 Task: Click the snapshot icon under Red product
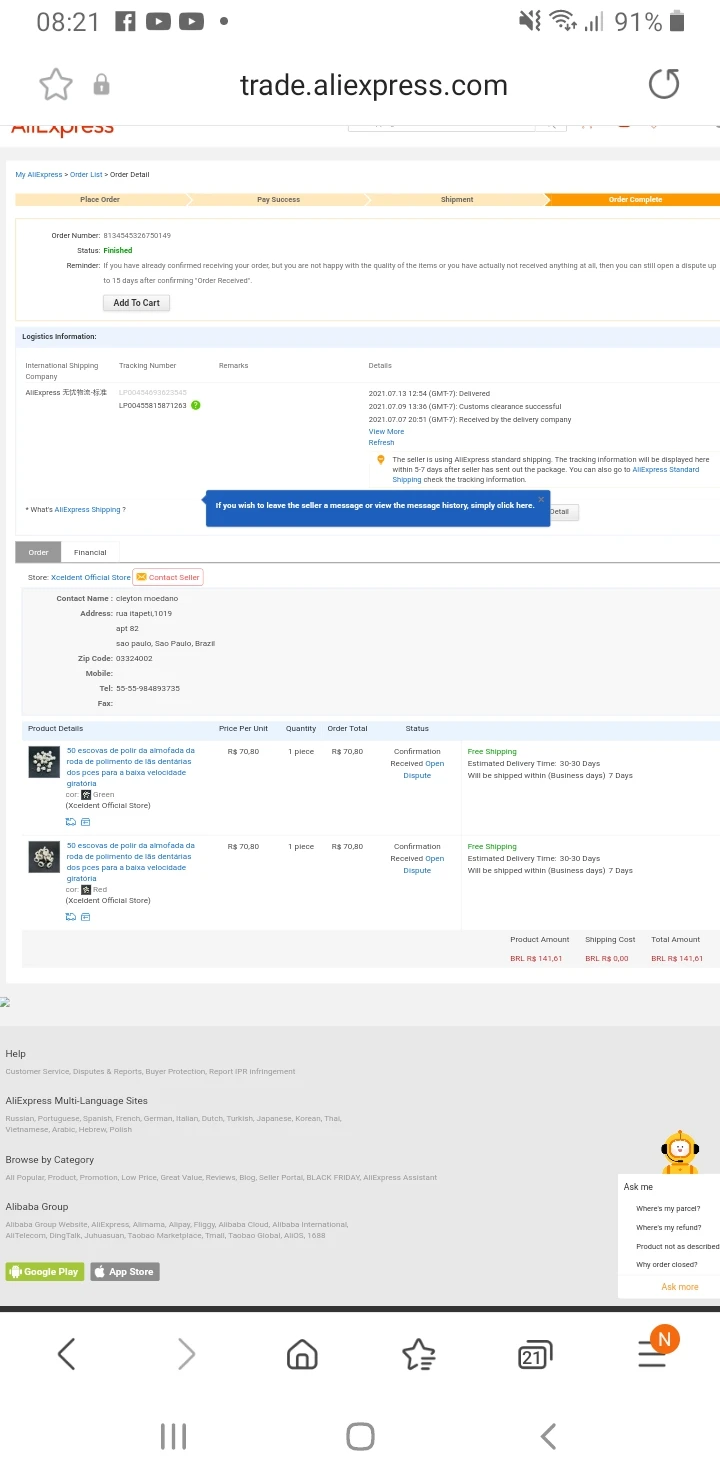click(x=86, y=917)
